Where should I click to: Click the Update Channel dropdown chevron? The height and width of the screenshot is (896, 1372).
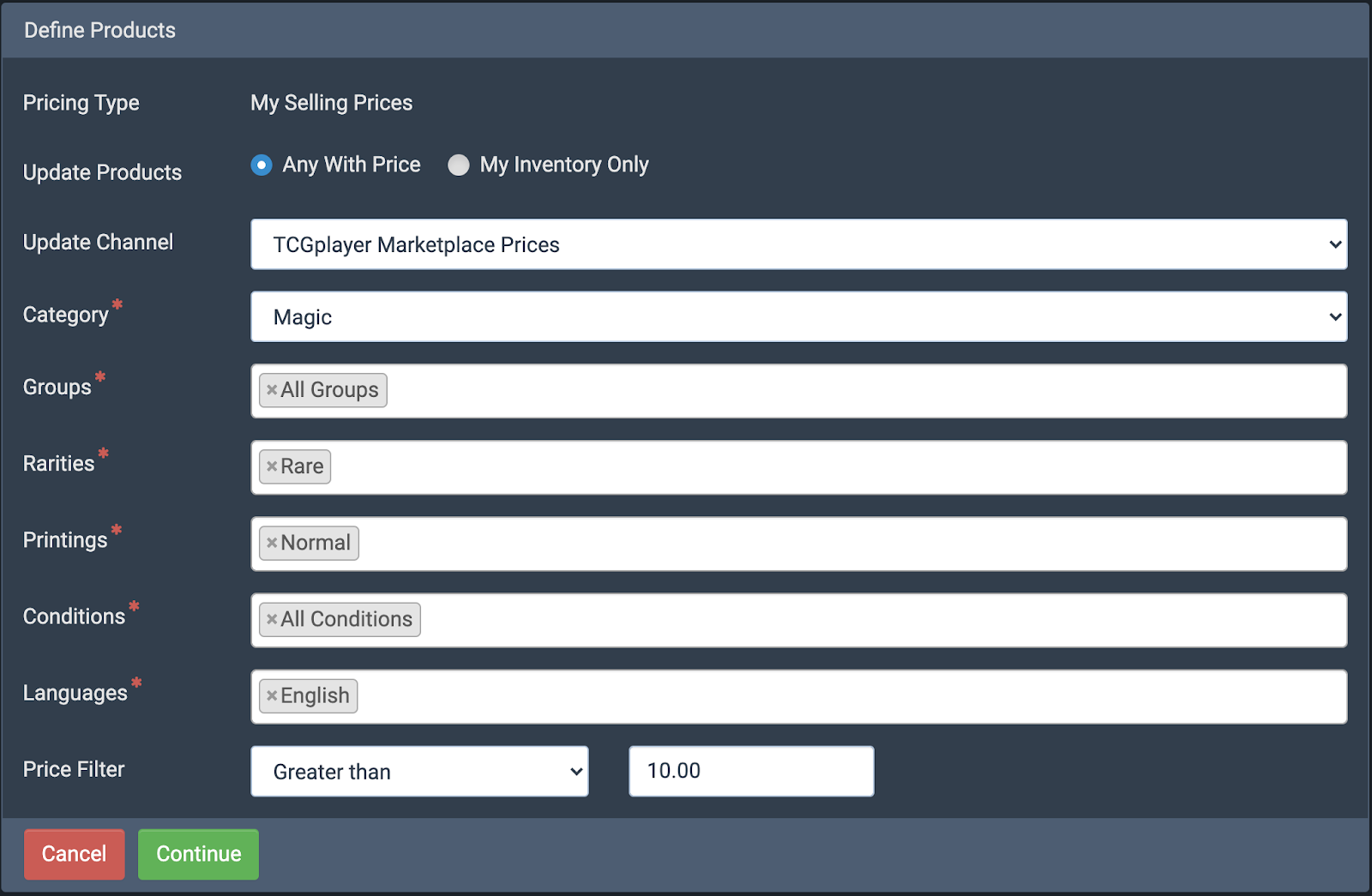pyautogui.click(x=1334, y=244)
